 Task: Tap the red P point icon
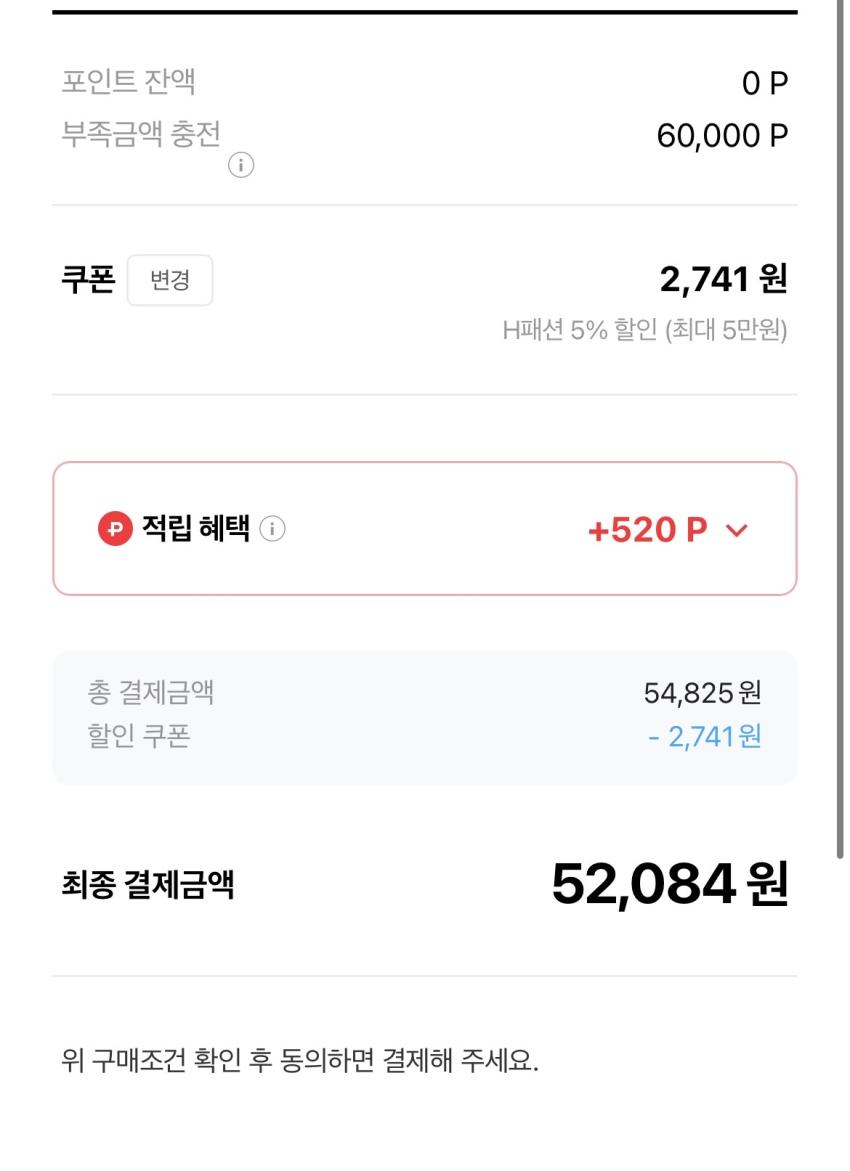point(115,529)
